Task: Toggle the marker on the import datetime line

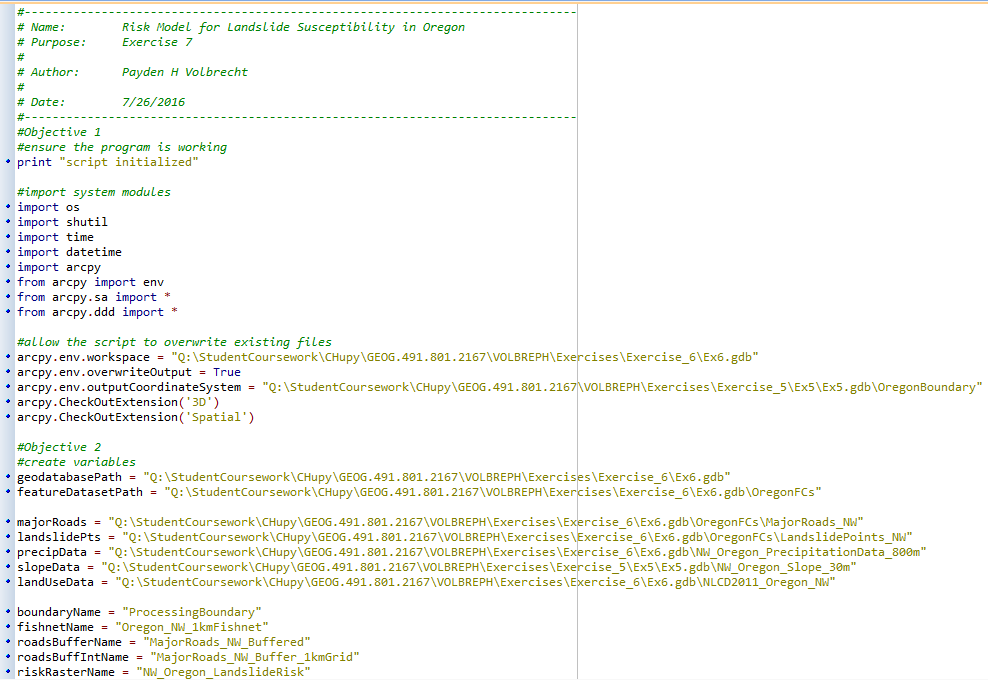Action: [x=7, y=252]
